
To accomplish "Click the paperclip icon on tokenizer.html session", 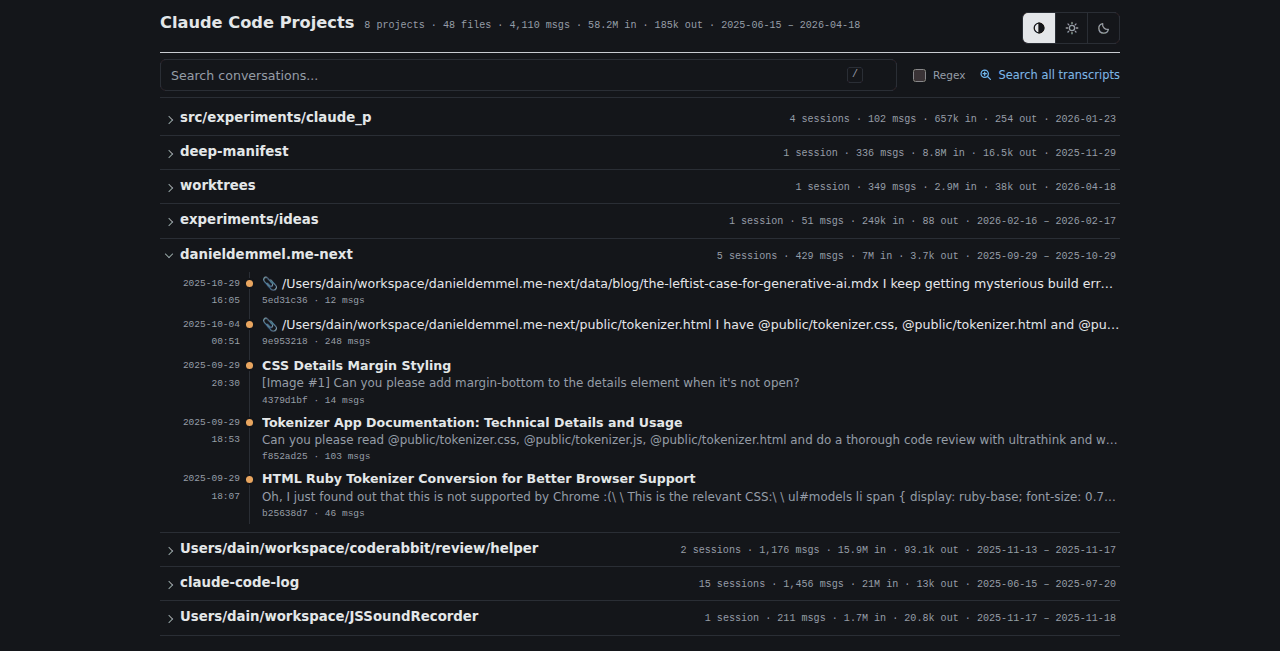I will click(x=270, y=325).
